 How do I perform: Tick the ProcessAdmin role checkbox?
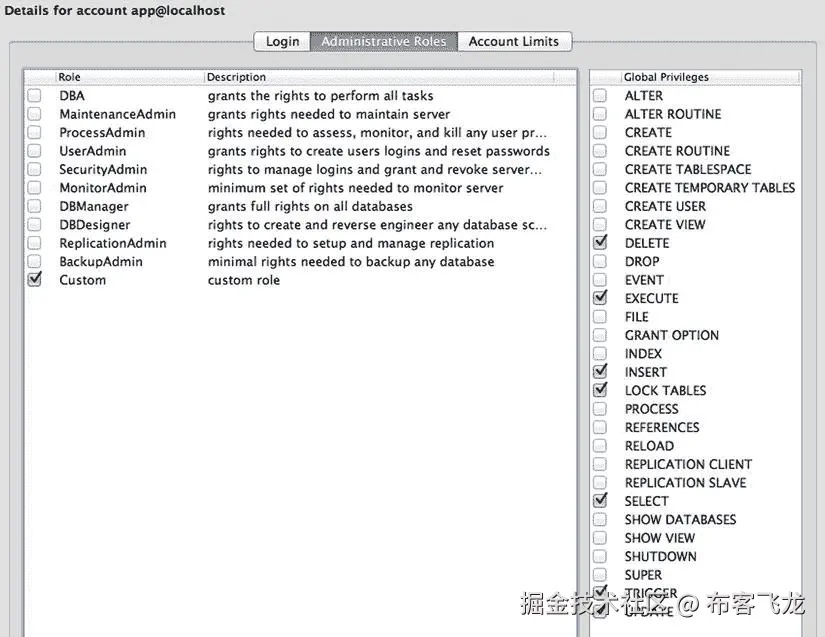[x=34, y=133]
